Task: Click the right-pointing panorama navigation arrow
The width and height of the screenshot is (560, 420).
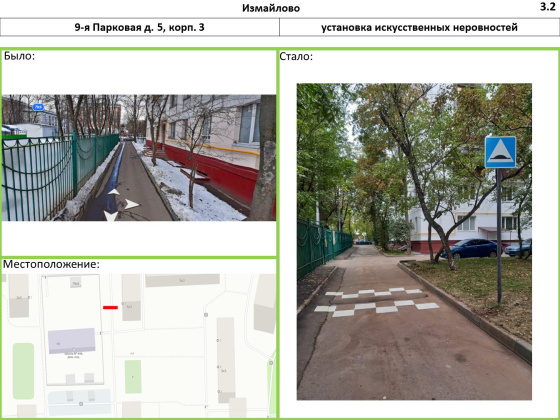Action: coord(131,204)
